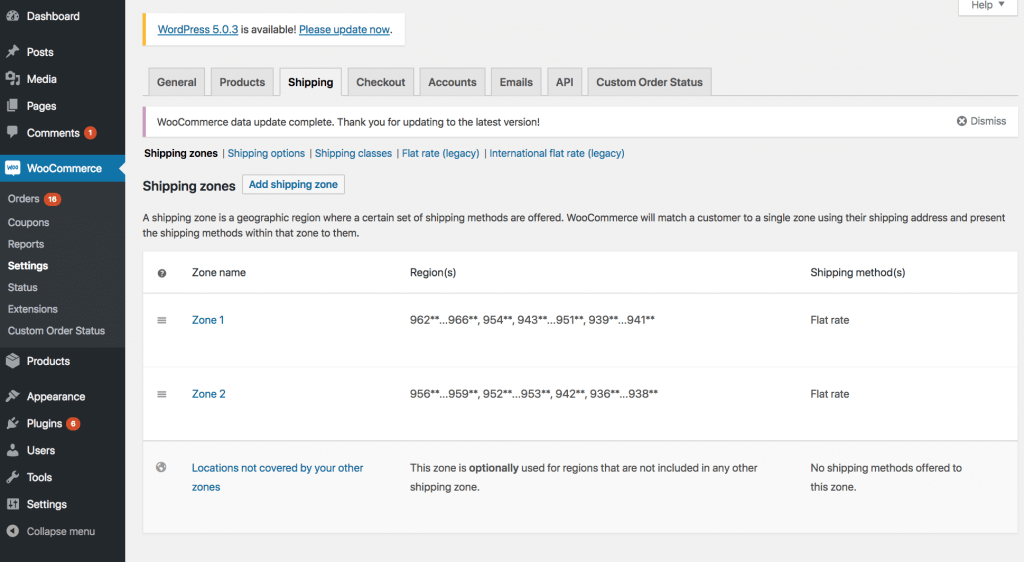Click the Dashboard icon in sidebar
This screenshot has width=1024, height=562.
pos(12,16)
